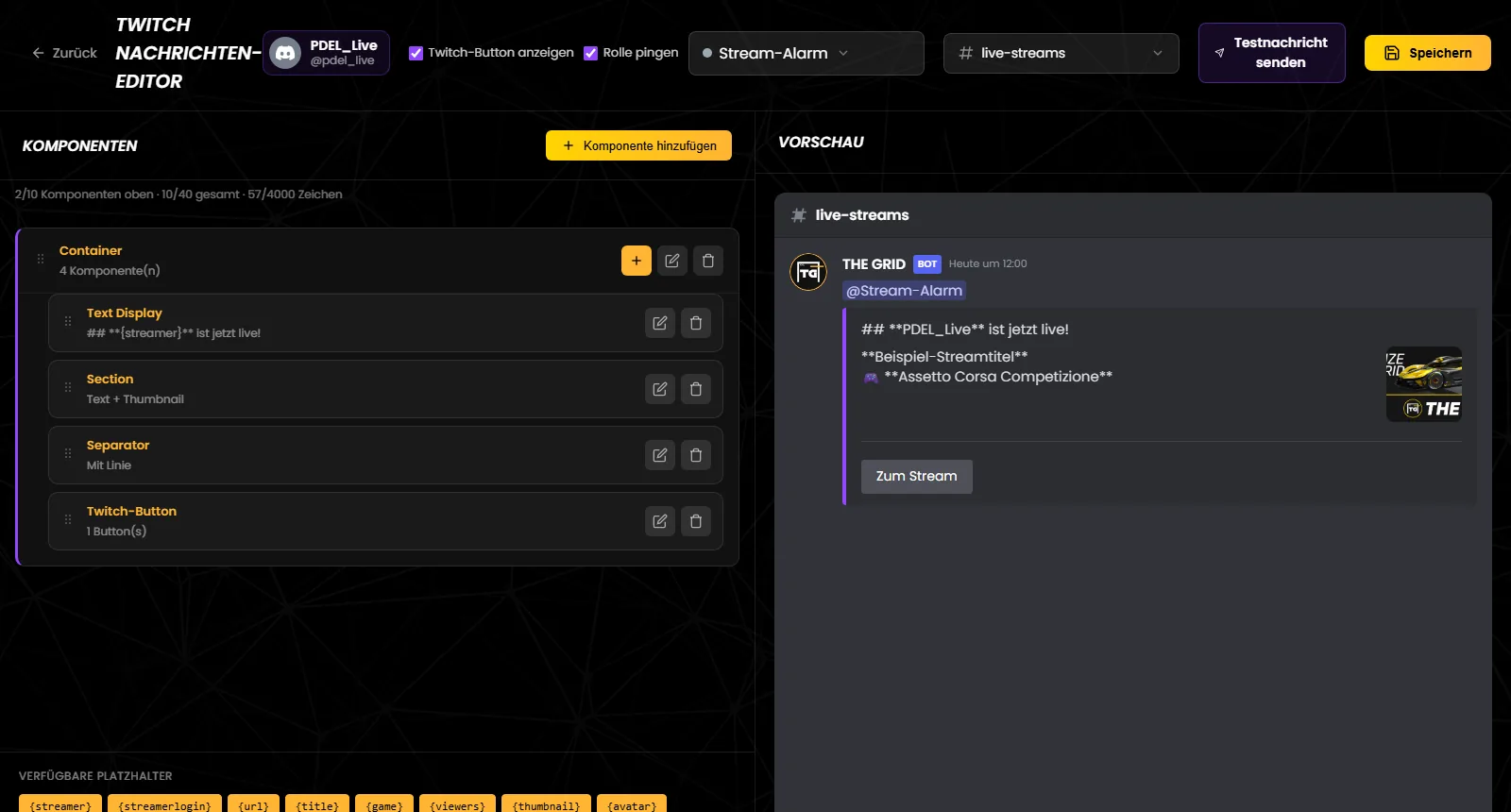Screen dimensions: 1511x812
Task: Send a test message with Testnachricht senden
Action: tap(1272, 53)
